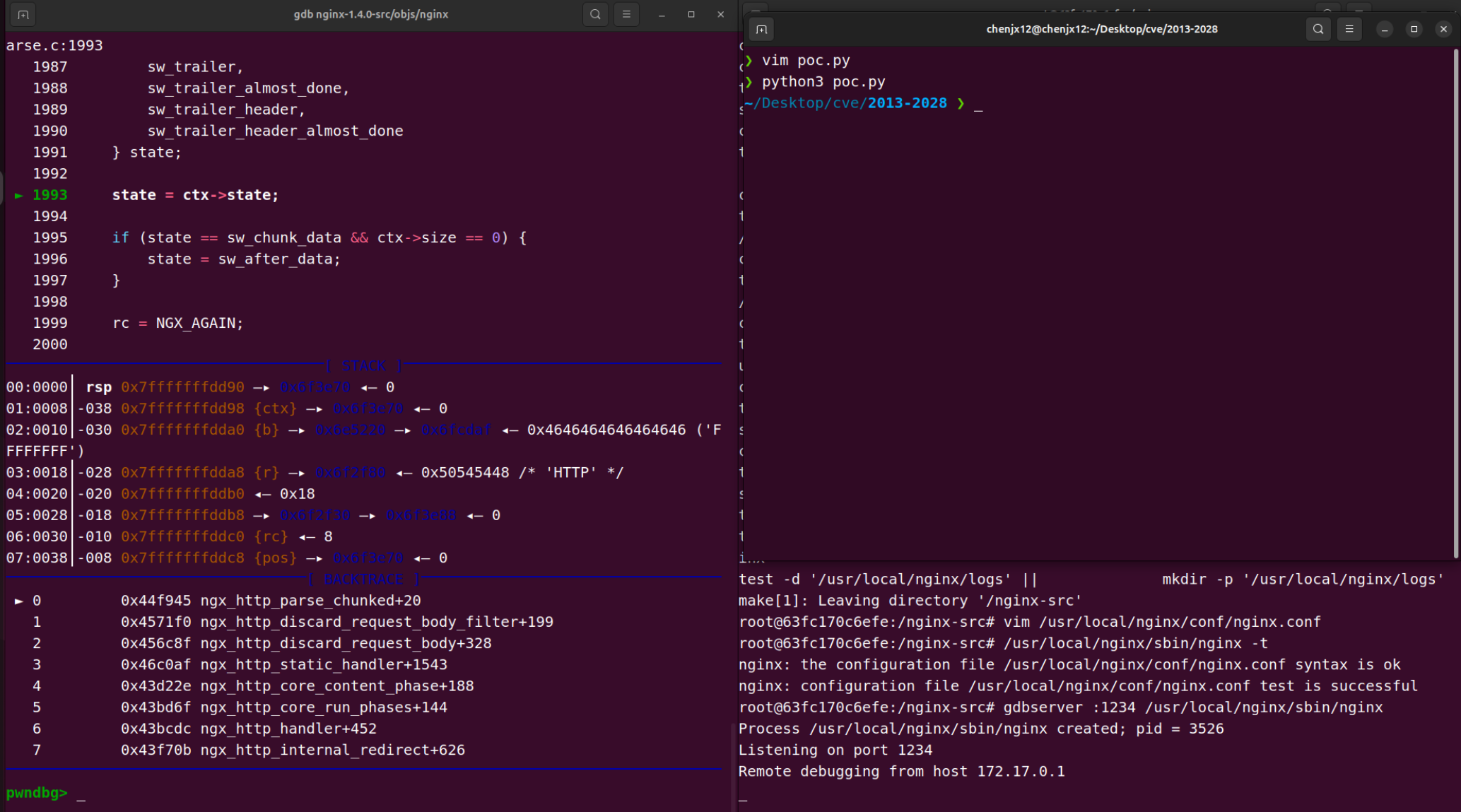Image resolution: width=1461 pixels, height=812 pixels.
Task: Open hamburger menu in chenjx12 terminal window
Action: coord(1349,29)
